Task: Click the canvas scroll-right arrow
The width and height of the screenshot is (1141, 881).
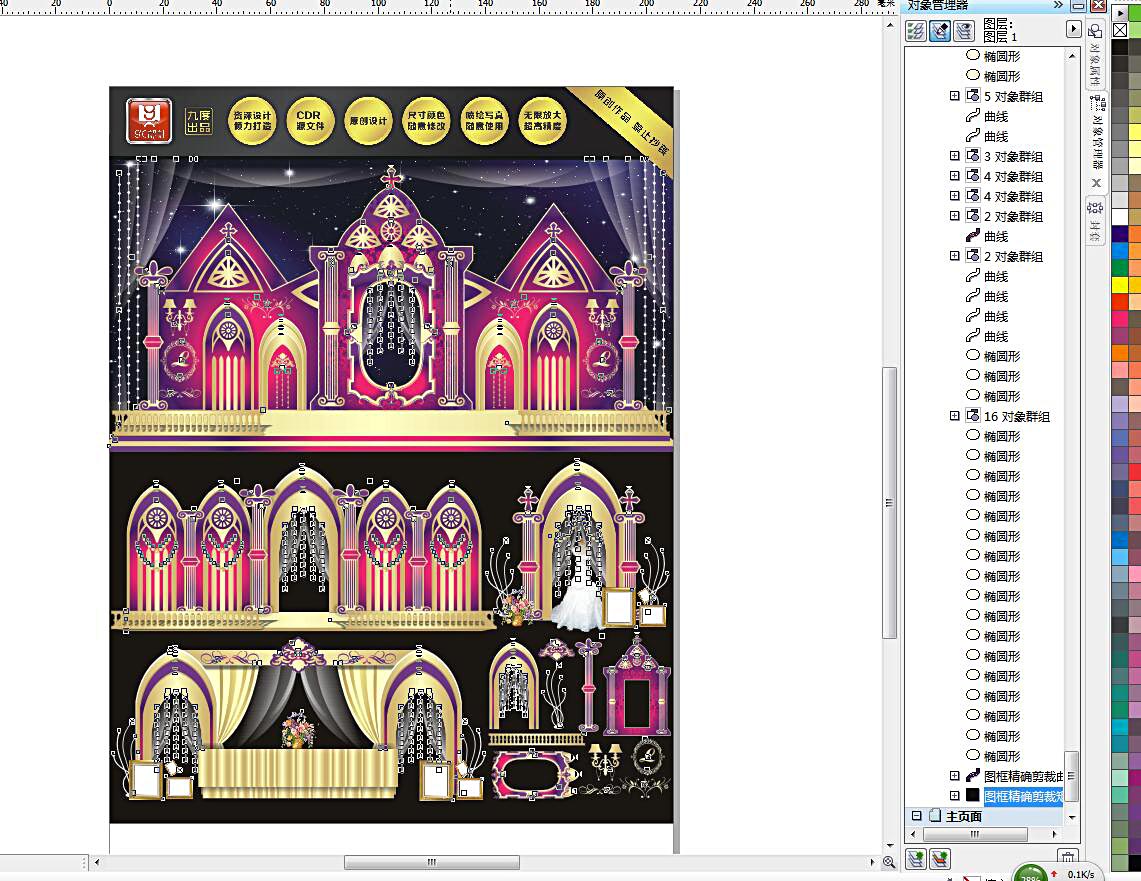Action: 872,862
